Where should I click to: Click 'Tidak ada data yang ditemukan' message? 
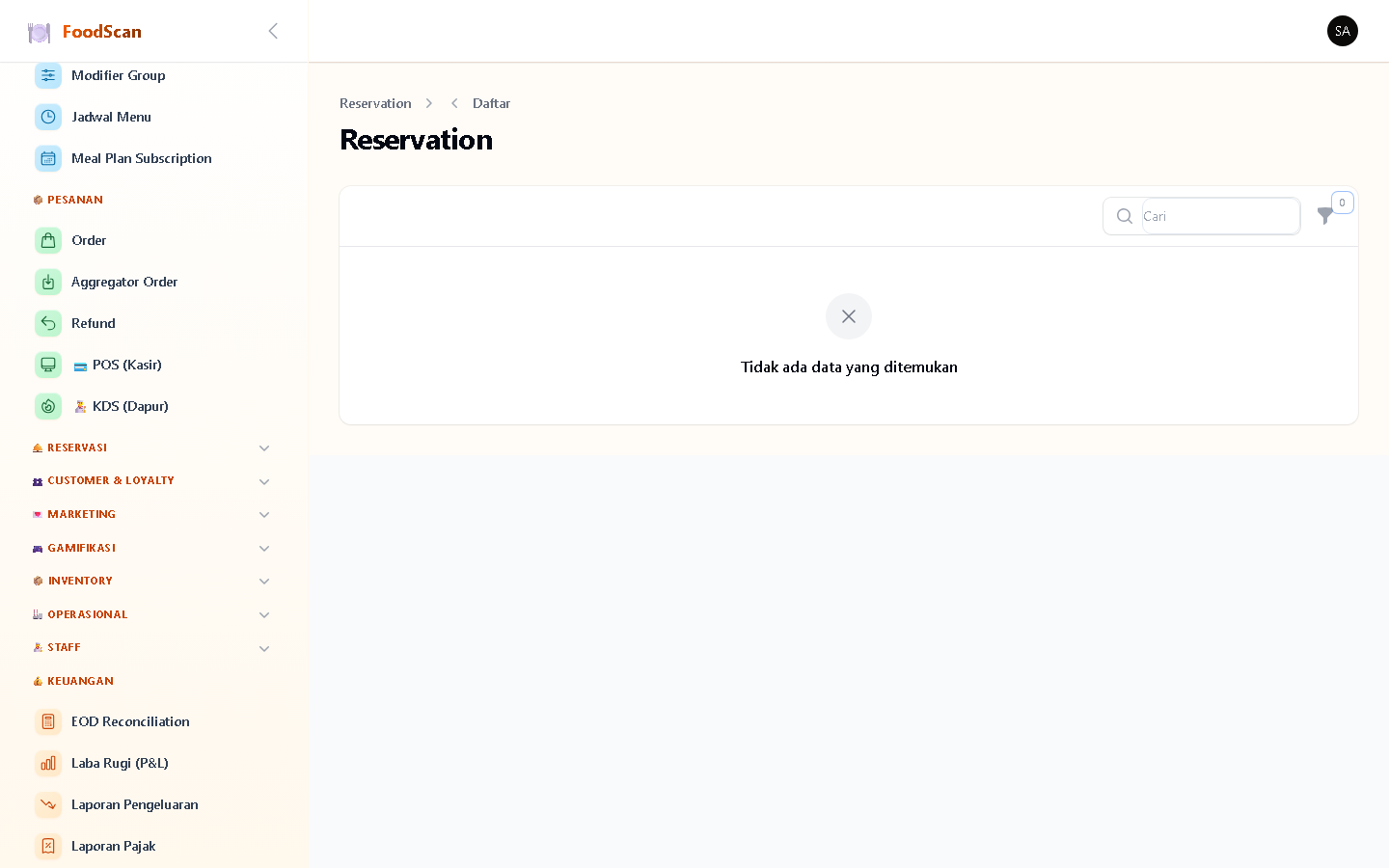point(849,366)
